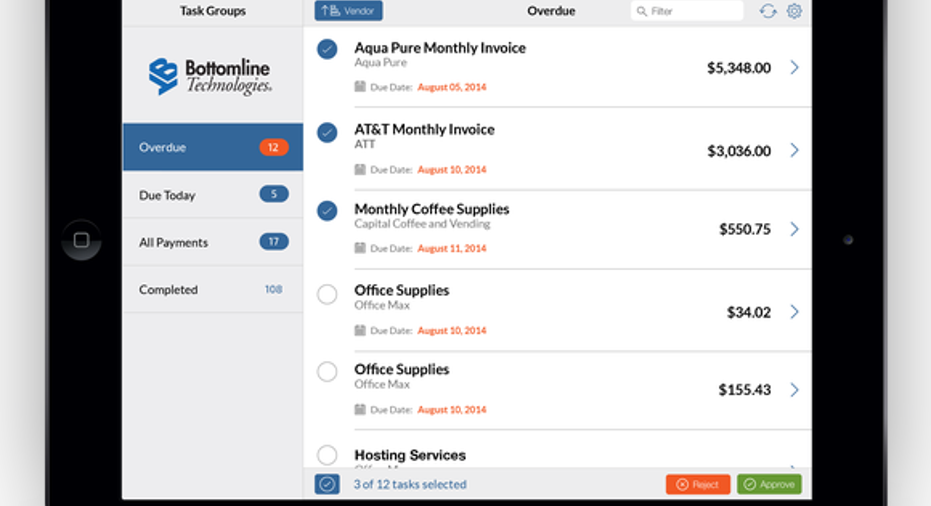Click the Monthly Coffee Supplies title
Image resolution: width=931 pixels, height=506 pixels.
(x=432, y=209)
